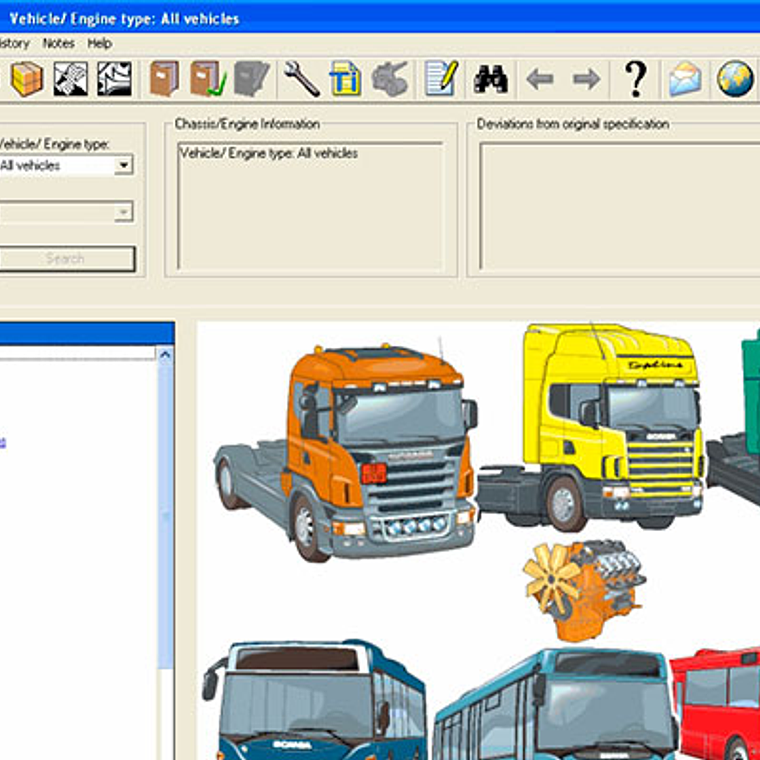Viewport: 760px width, 760px height.
Task: Open the Help menu
Action: coord(99,44)
